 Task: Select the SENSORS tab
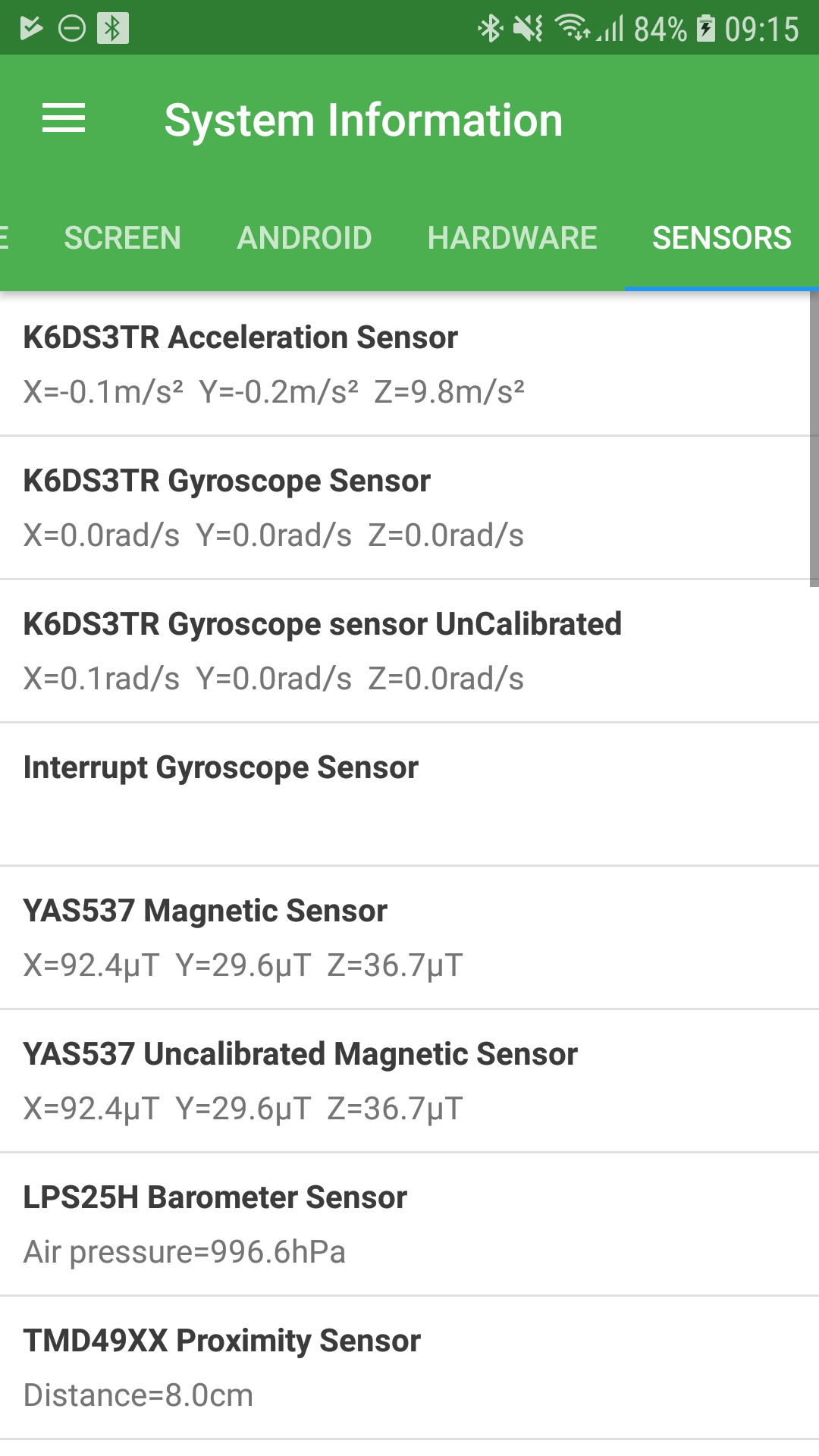pos(721,238)
